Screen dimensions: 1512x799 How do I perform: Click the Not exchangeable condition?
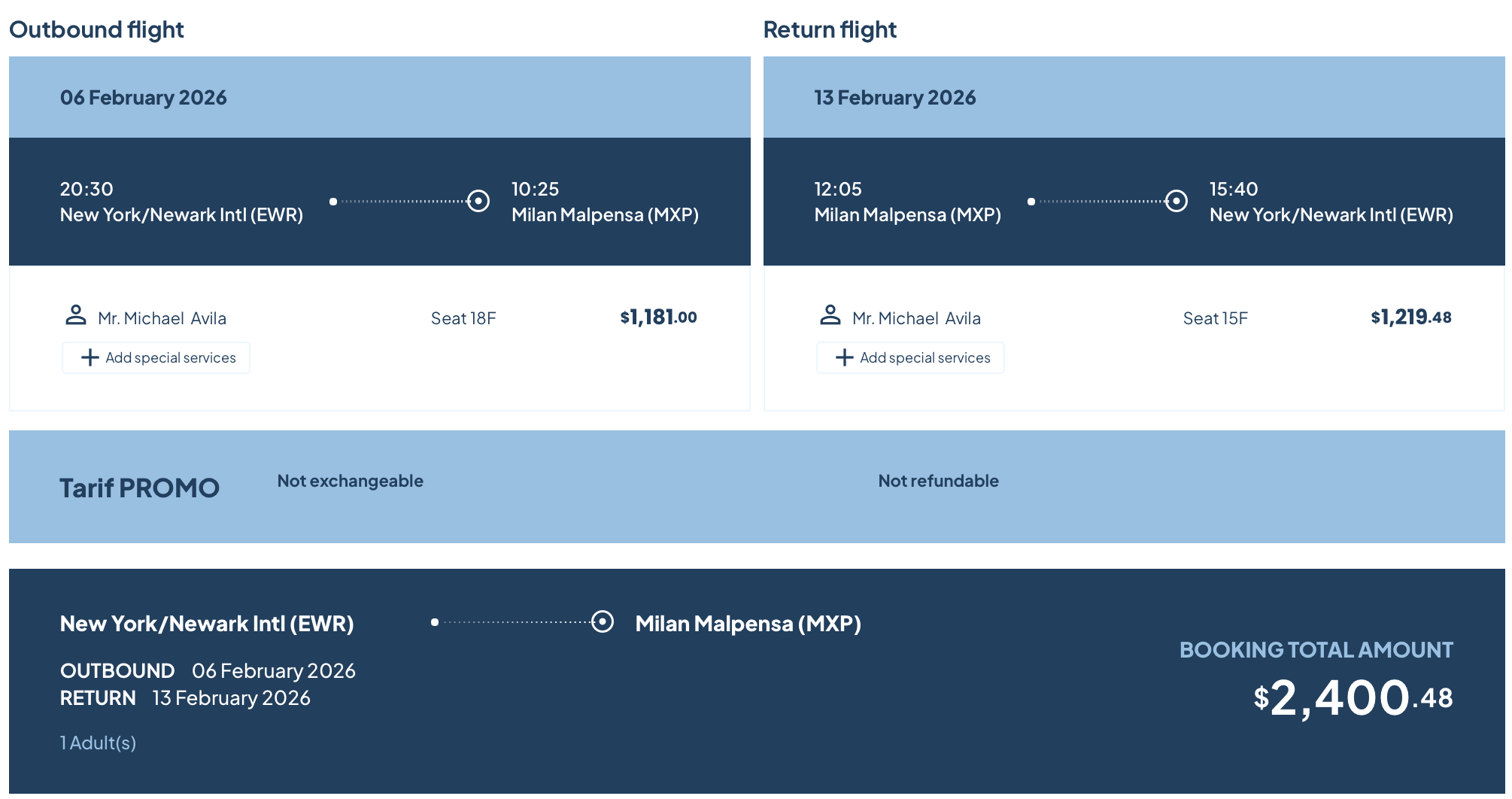(350, 481)
